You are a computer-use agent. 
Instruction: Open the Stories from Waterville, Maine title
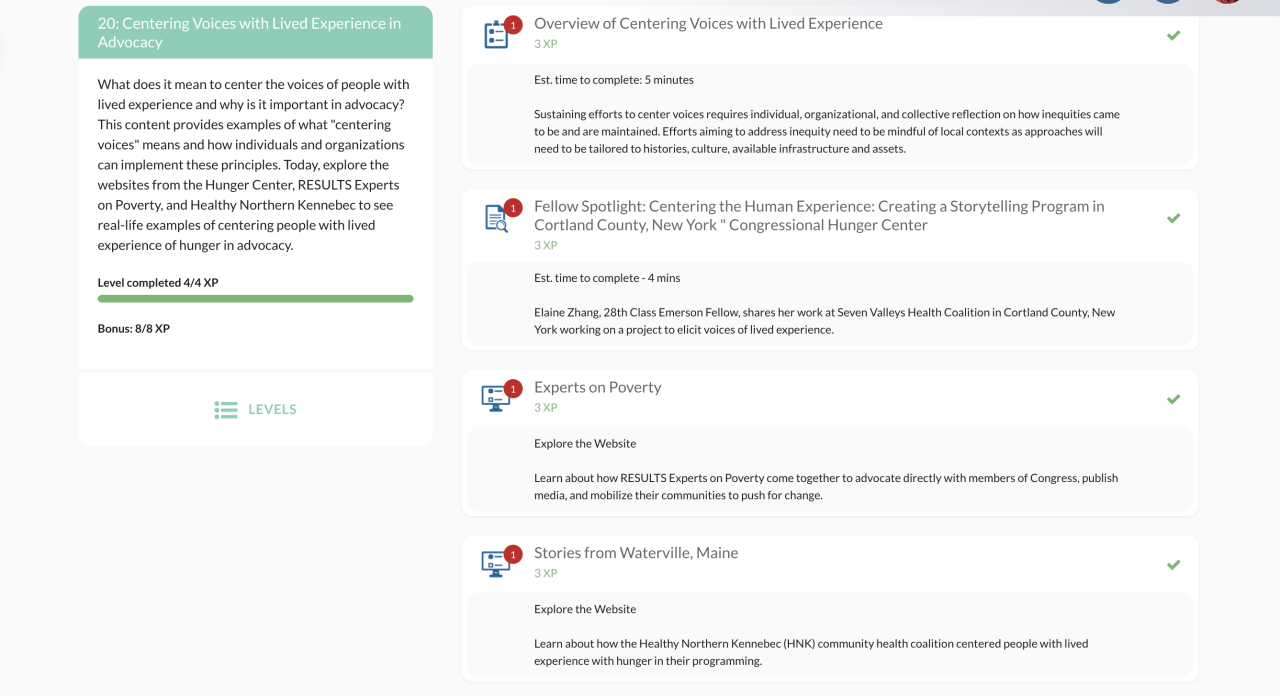(635, 553)
